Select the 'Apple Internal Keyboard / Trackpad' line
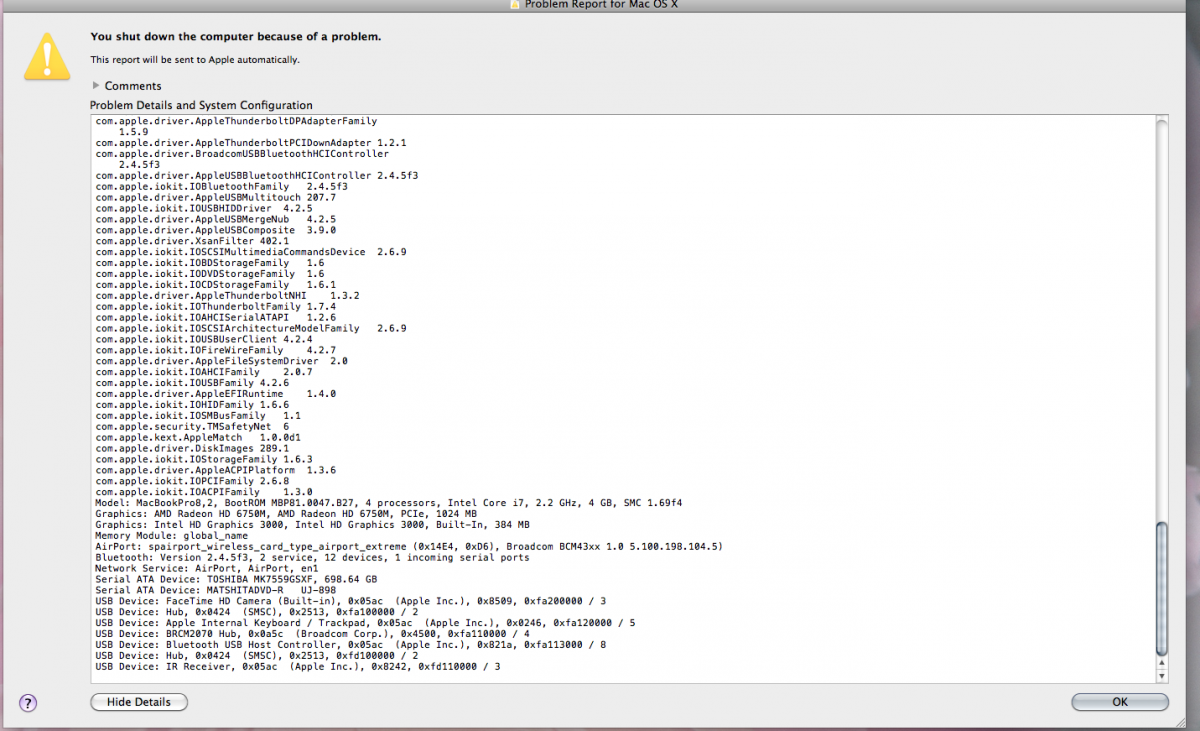The height and width of the screenshot is (731, 1200). coord(365,623)
